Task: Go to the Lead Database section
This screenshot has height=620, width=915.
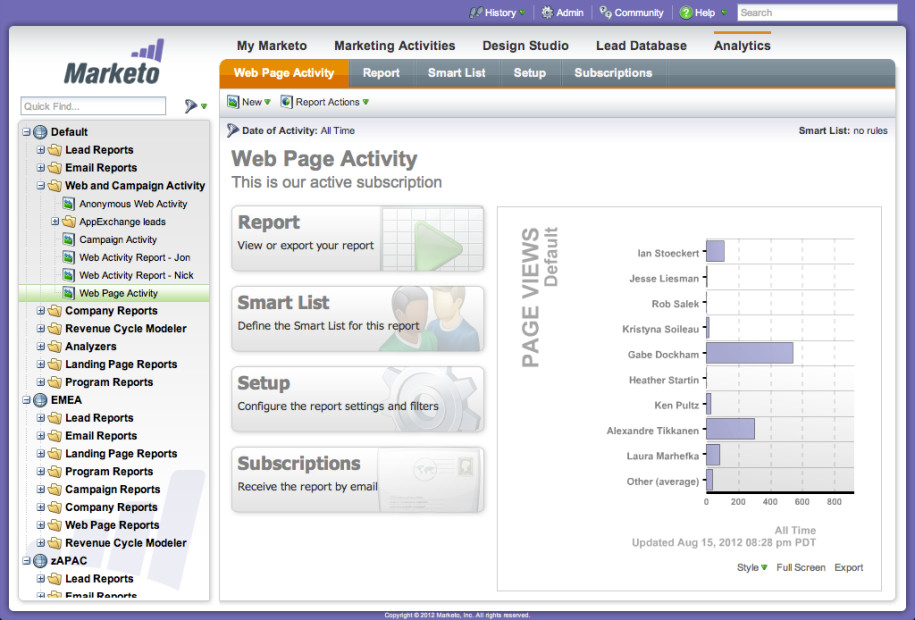Action: (x=640, y=45)
